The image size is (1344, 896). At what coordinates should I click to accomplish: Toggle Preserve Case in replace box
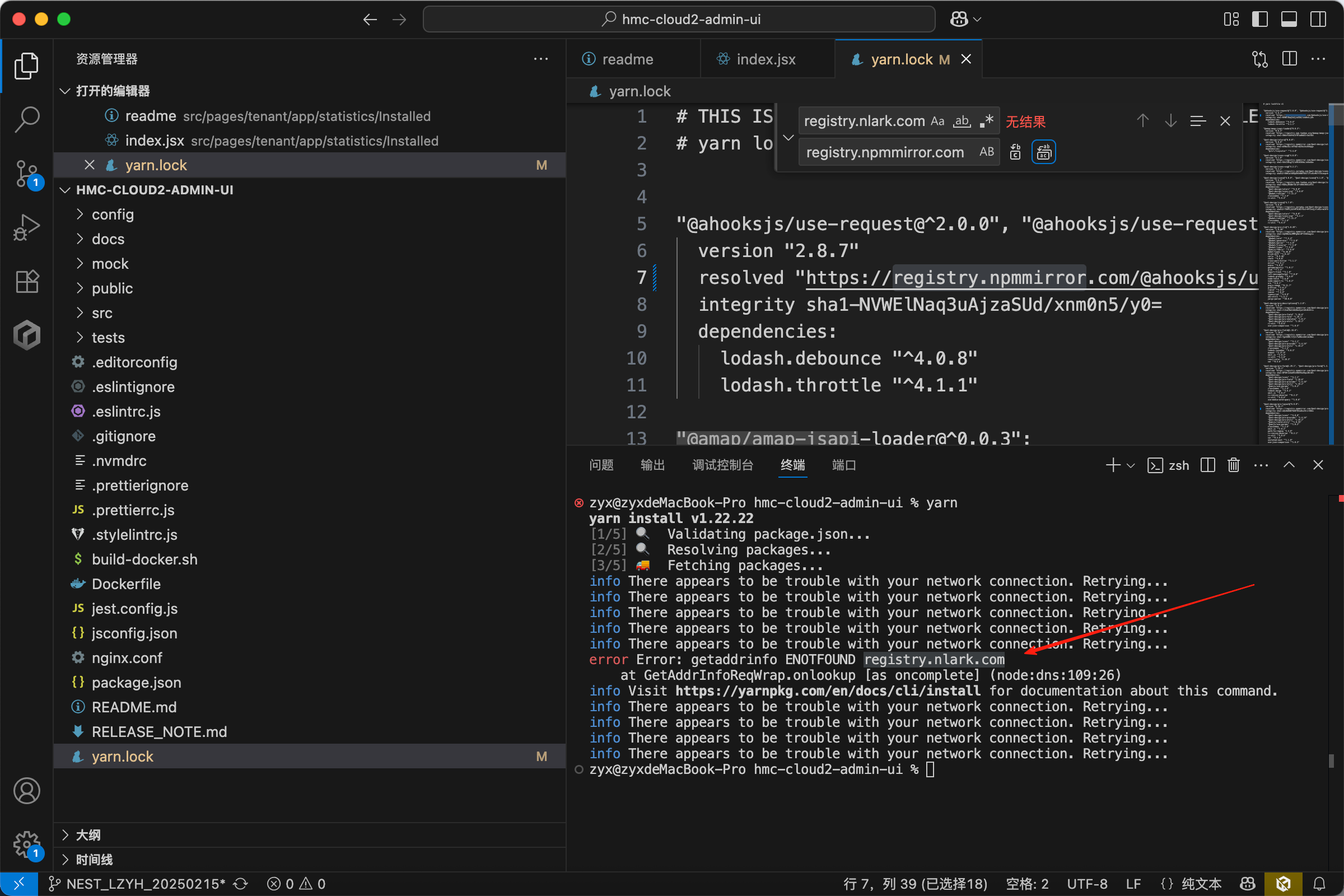click(986, 152)
